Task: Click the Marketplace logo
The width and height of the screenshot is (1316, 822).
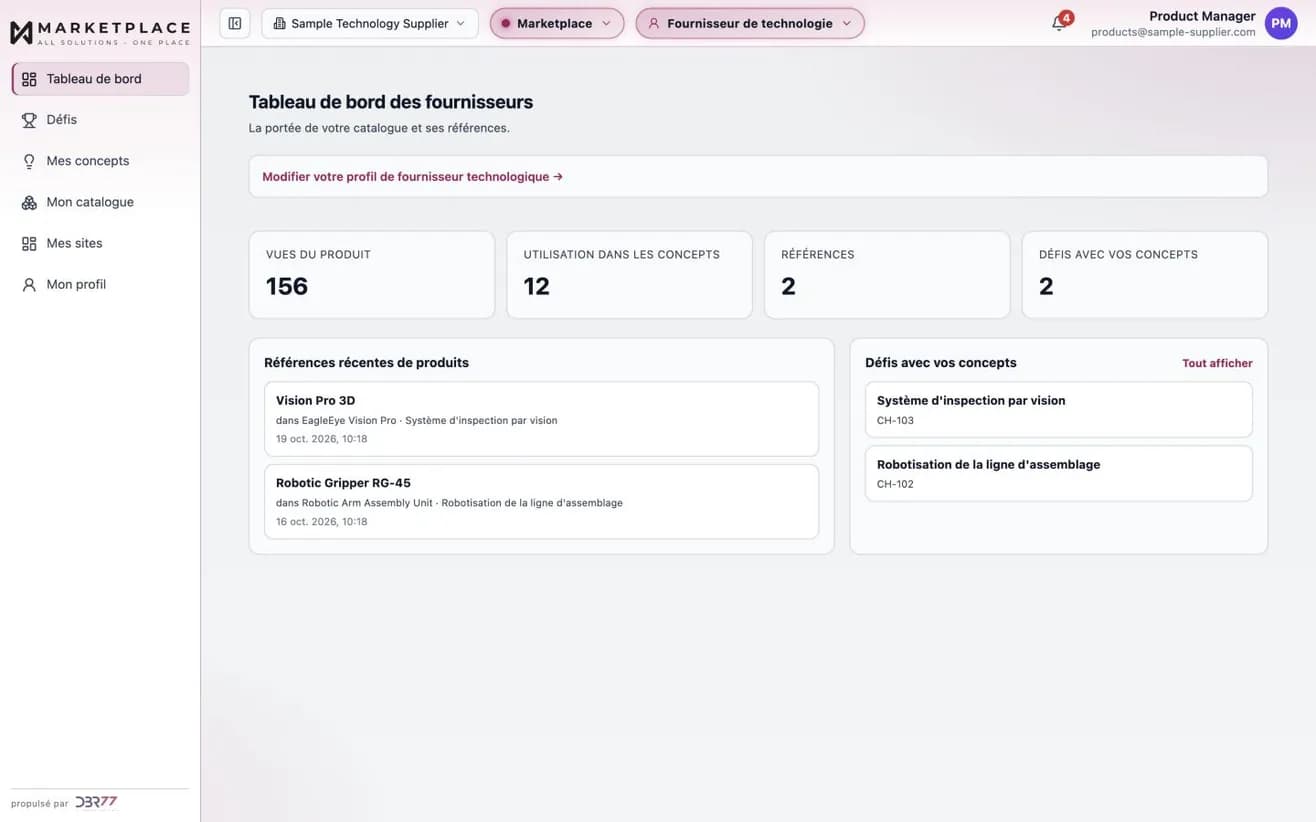Action: pos(100,32)
